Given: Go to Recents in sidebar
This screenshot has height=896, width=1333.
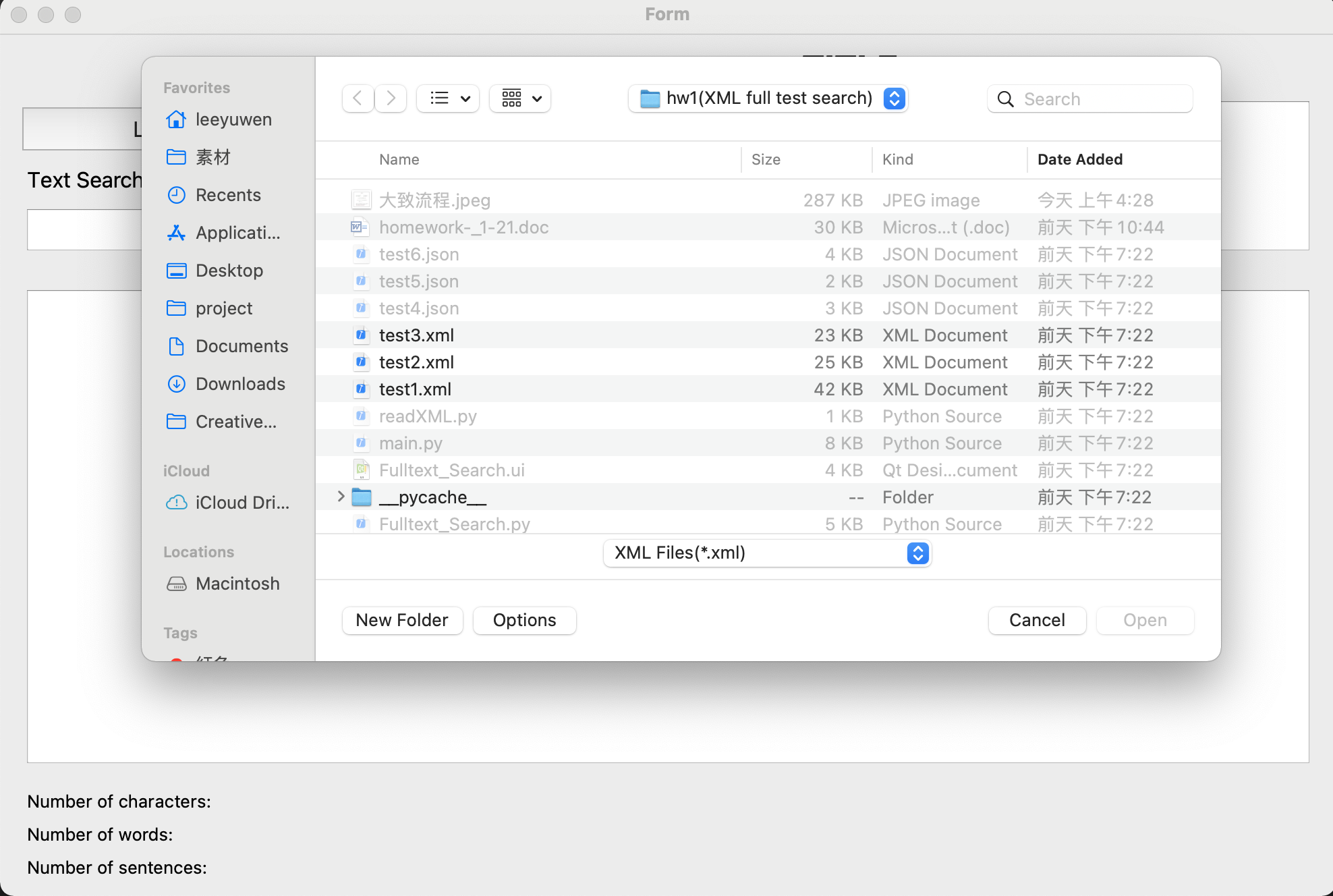Looking at the screenshot, I should click(x=228, y=195).
